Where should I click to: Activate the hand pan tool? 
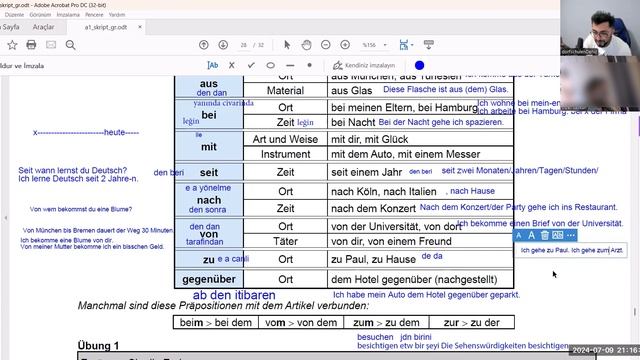point(306,45)
